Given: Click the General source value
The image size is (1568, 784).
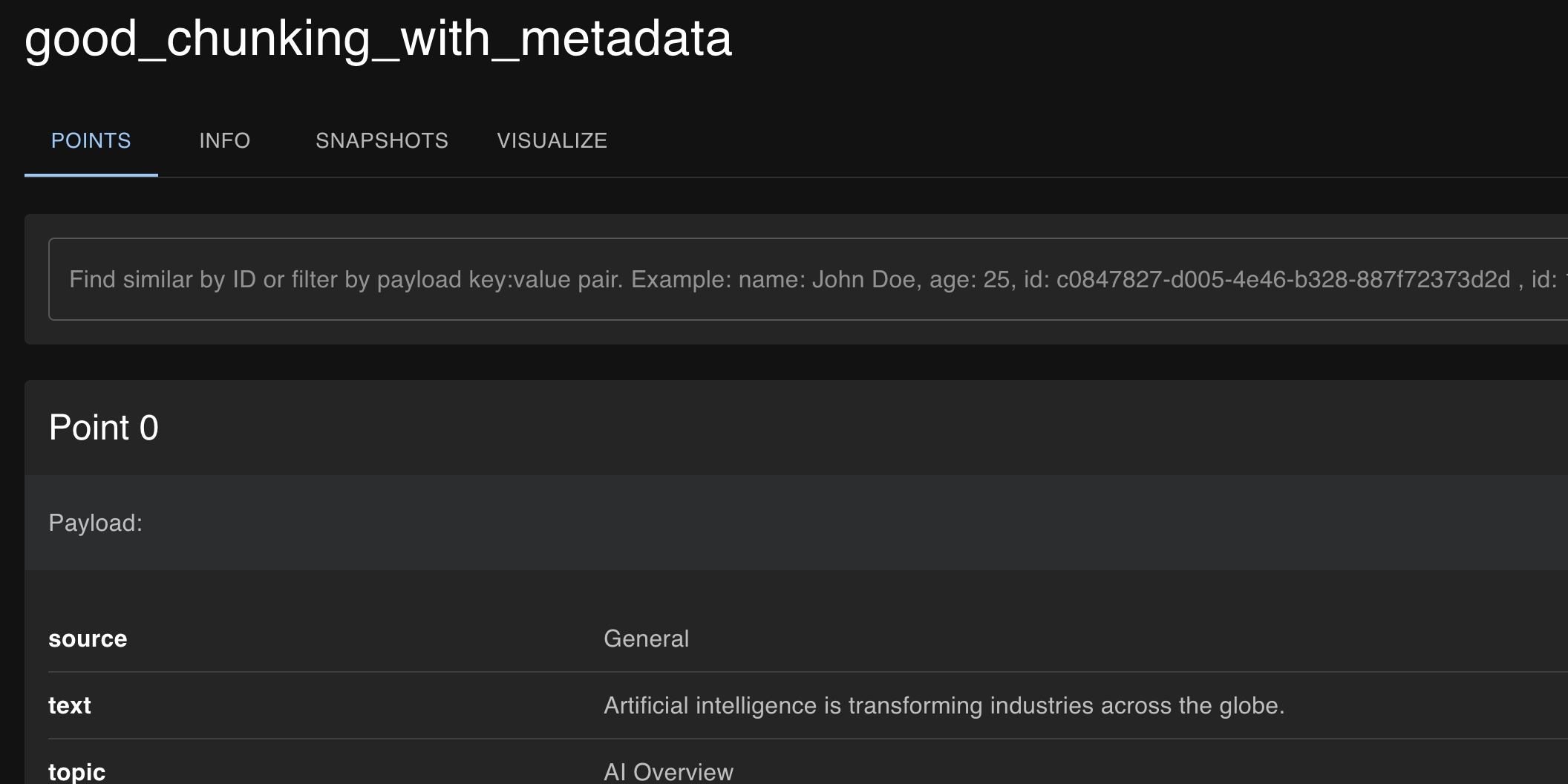Looking at the screenshot, I should (646, 638).
